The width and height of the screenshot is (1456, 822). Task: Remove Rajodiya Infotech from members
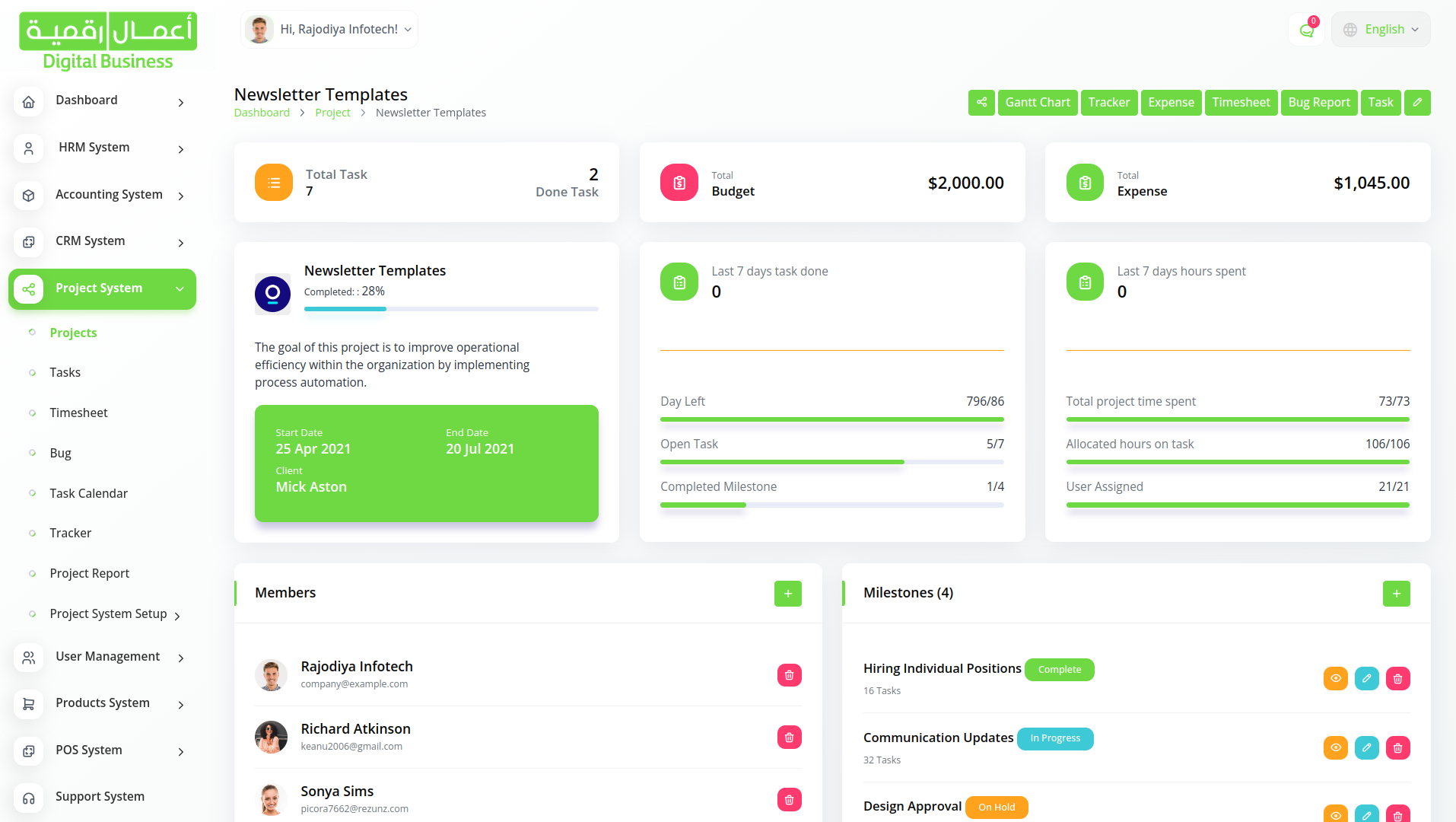789,675
